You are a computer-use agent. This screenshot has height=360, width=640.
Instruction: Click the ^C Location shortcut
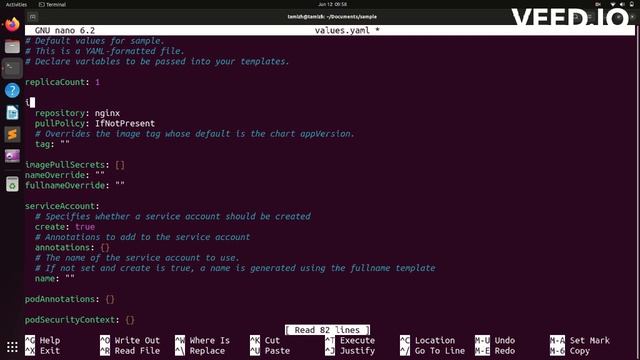pyautogui.click(x=427, y=340)
